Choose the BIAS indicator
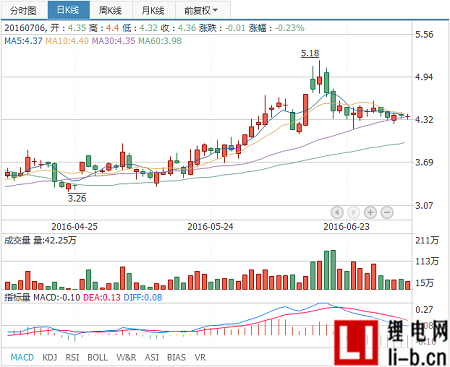450x367 pixels. pyautogui.click(x=176, y=357)
